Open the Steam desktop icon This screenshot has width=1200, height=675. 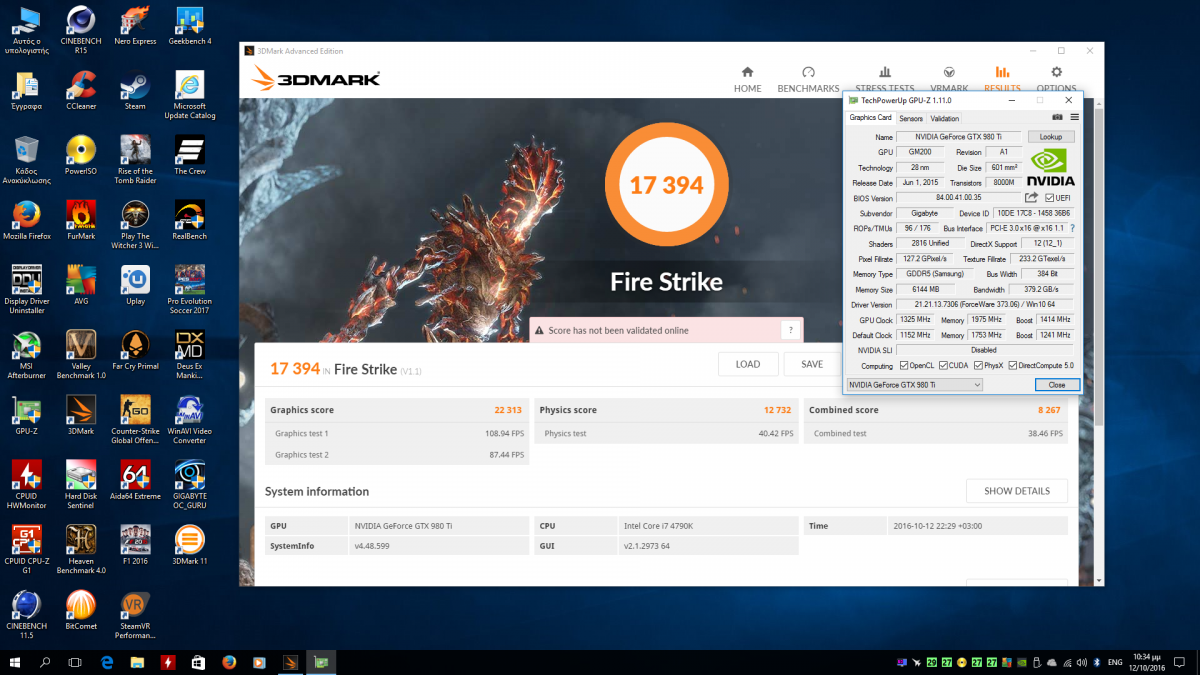135,91
